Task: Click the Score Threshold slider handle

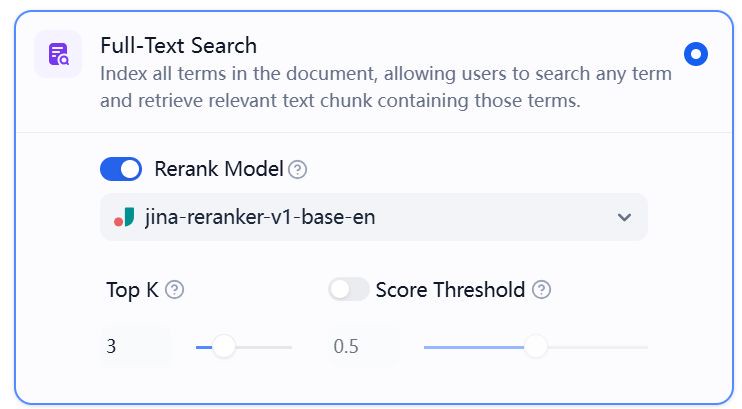Action: click(536, 347)
